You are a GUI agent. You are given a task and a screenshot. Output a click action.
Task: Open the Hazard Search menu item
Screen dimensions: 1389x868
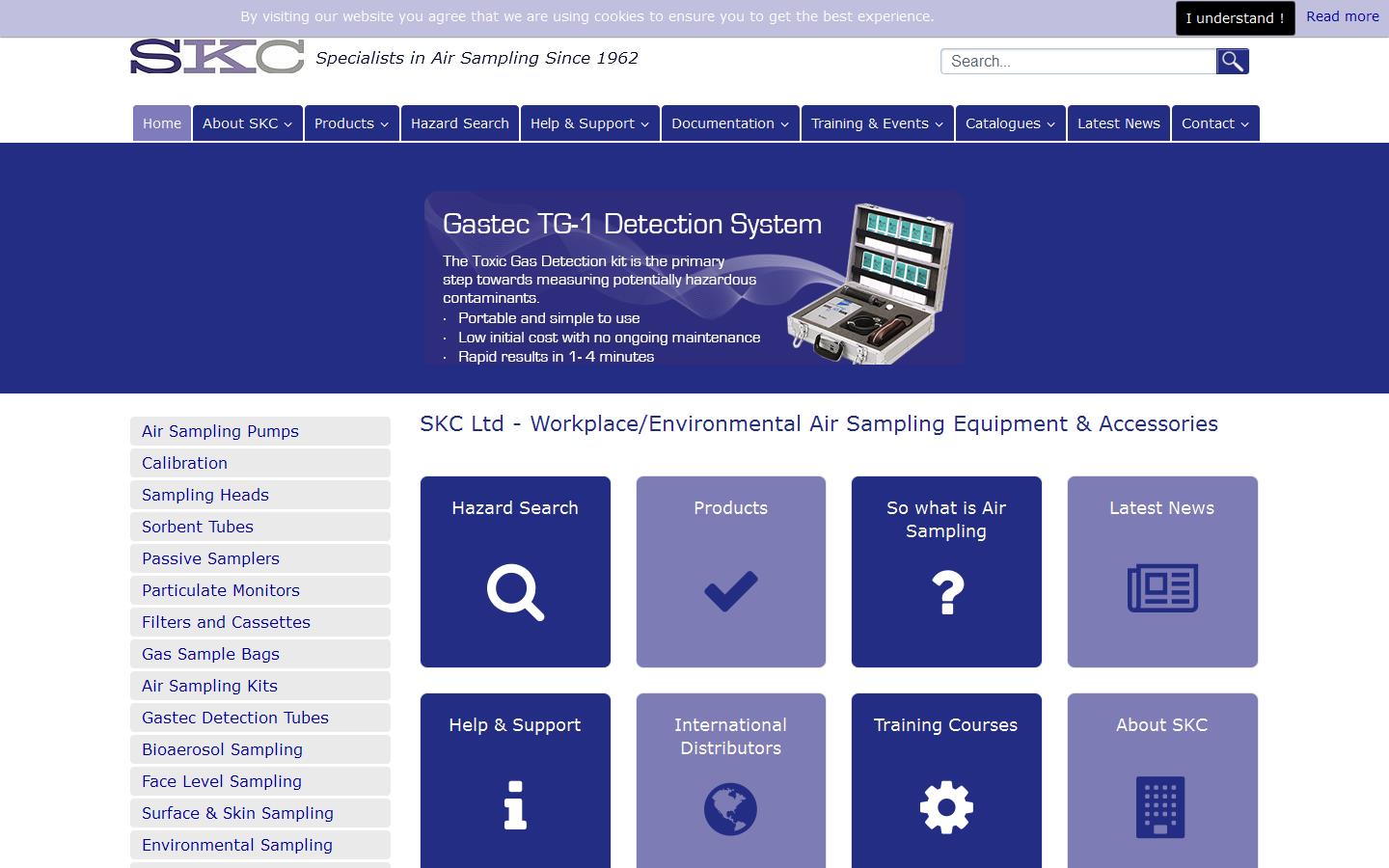pyautogui.click(x=459, y=123)
